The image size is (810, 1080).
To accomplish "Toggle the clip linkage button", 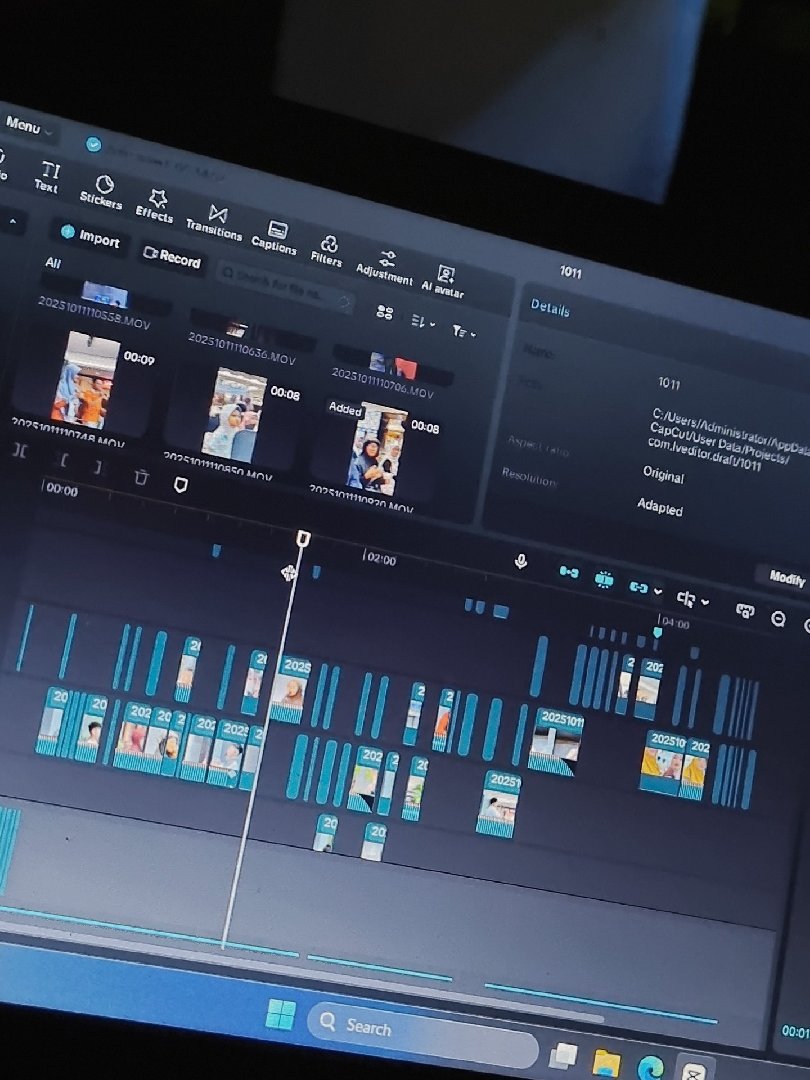I will [x=638, y=587].
